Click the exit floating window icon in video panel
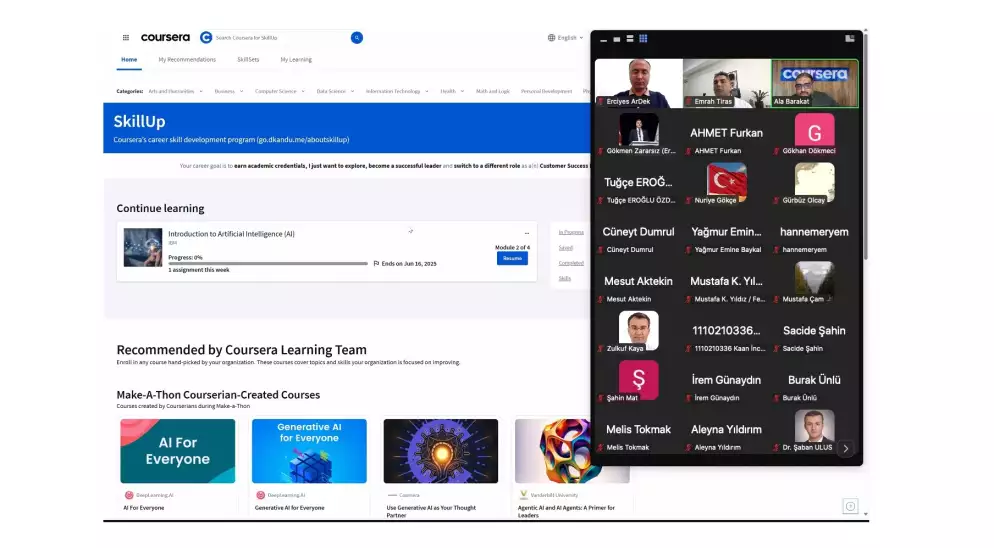 (x=849, y=39)
